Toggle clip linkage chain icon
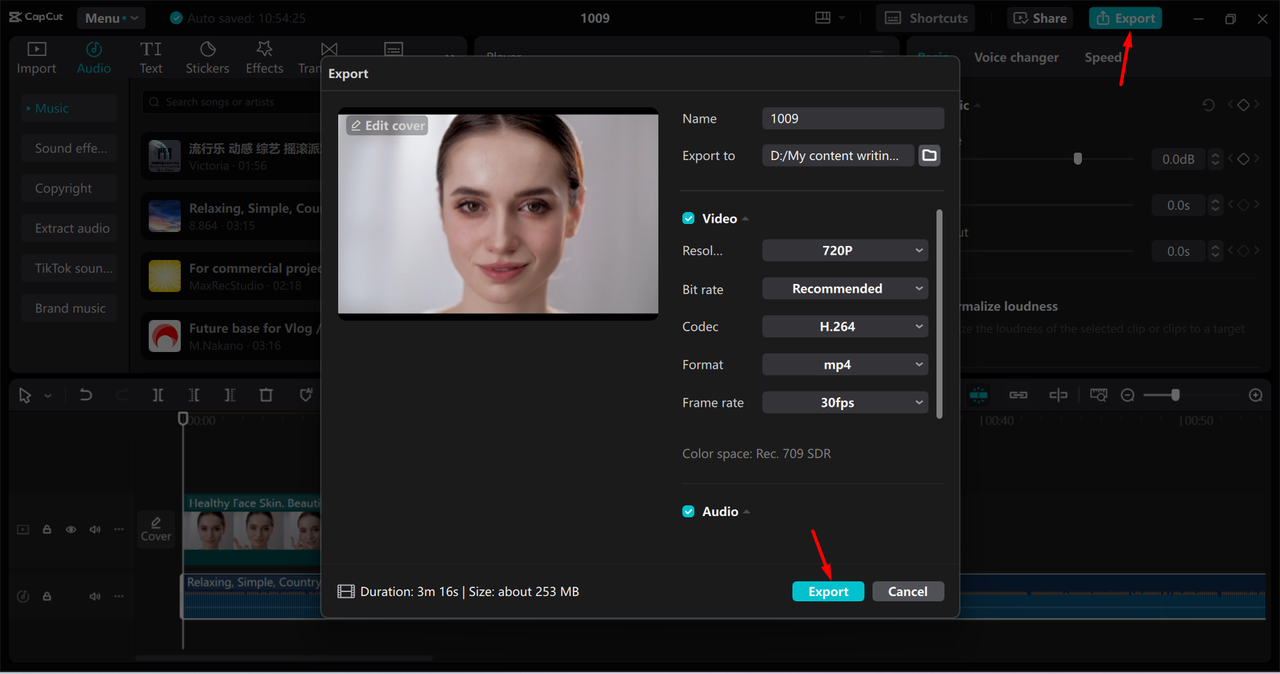Screen dimensions: 1280x674 click(x=1018, y=395)
